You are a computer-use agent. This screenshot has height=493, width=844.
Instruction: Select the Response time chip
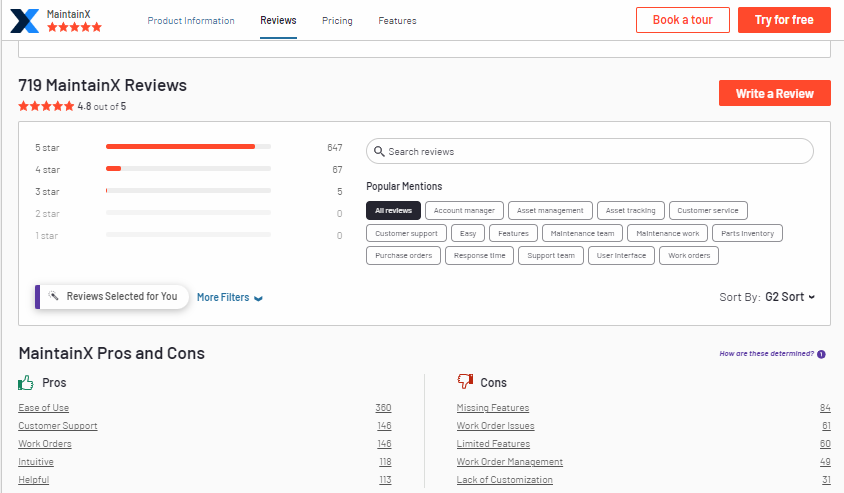point(480,256)
